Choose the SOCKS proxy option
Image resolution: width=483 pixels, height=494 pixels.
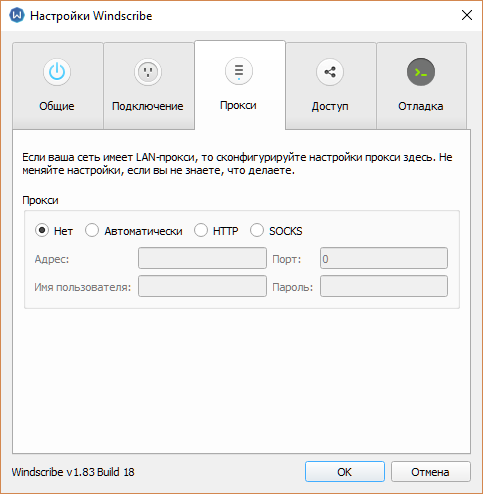257,230
